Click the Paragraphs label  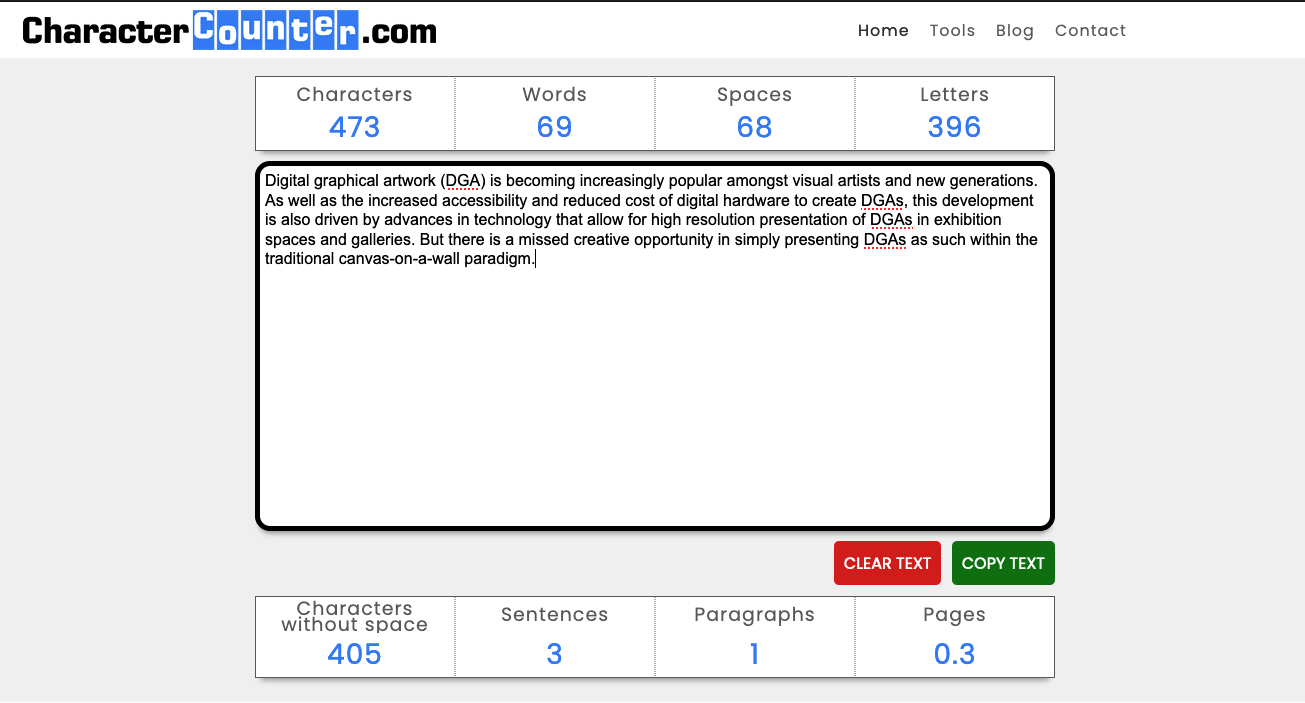(x=754, y=615)
